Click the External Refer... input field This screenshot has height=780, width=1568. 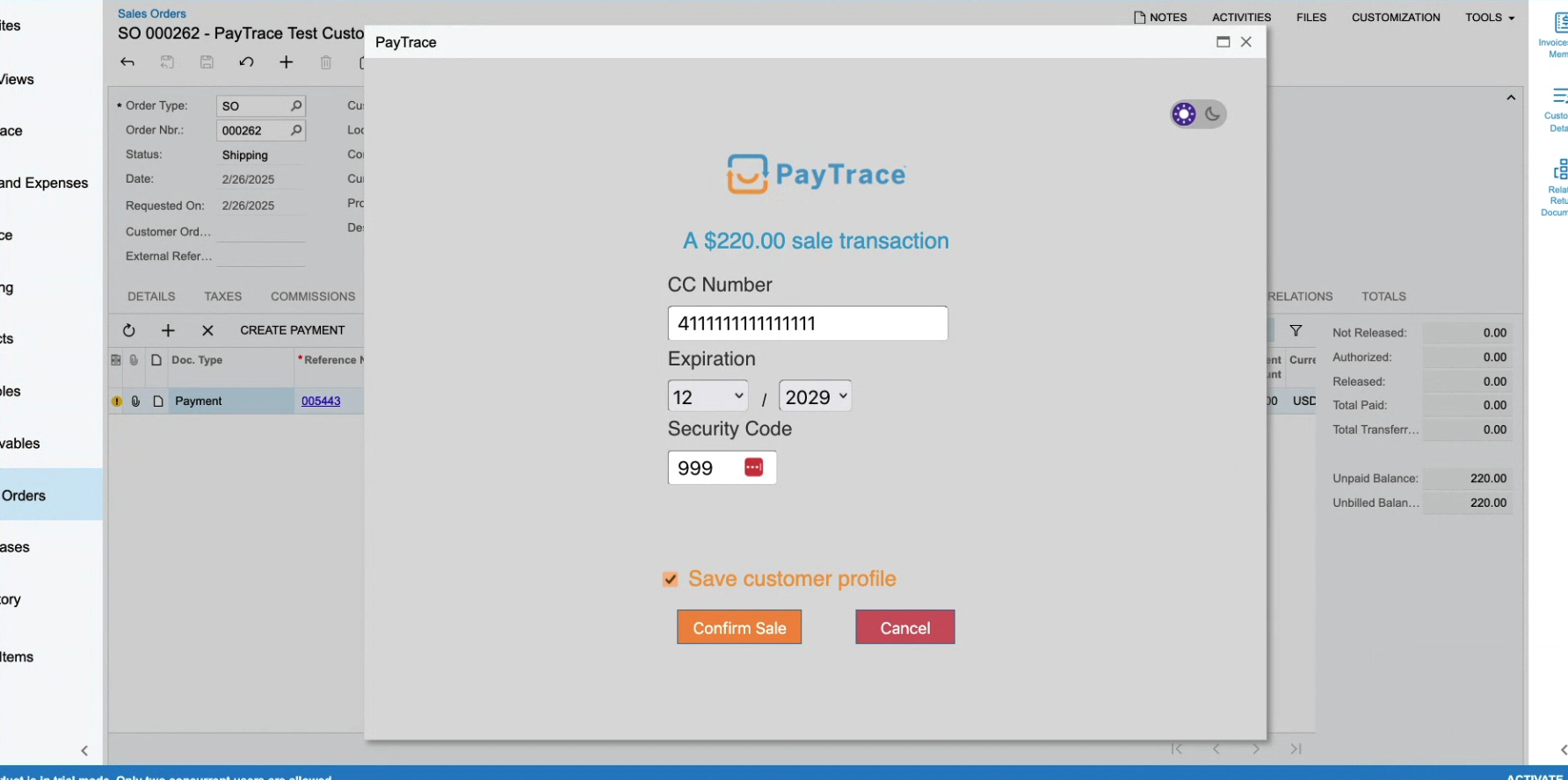click(x=261, y=256)
